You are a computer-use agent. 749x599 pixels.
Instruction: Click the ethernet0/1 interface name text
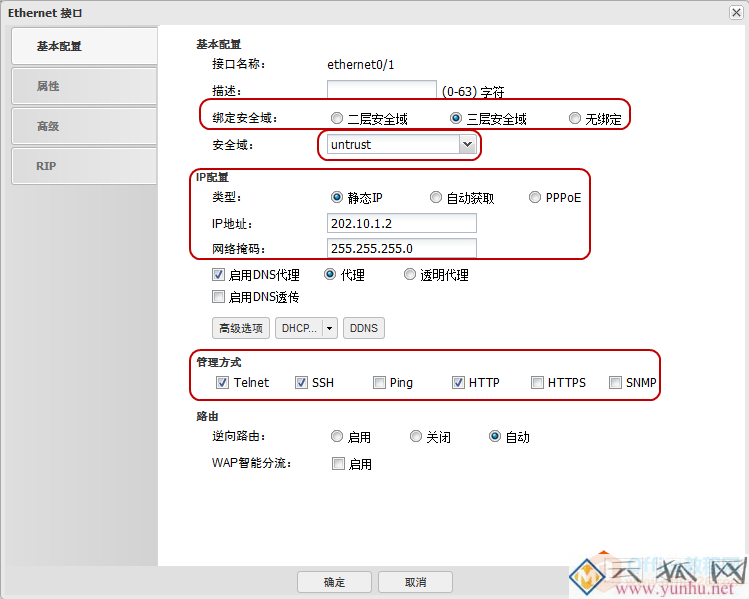click(x=361, y=64)
